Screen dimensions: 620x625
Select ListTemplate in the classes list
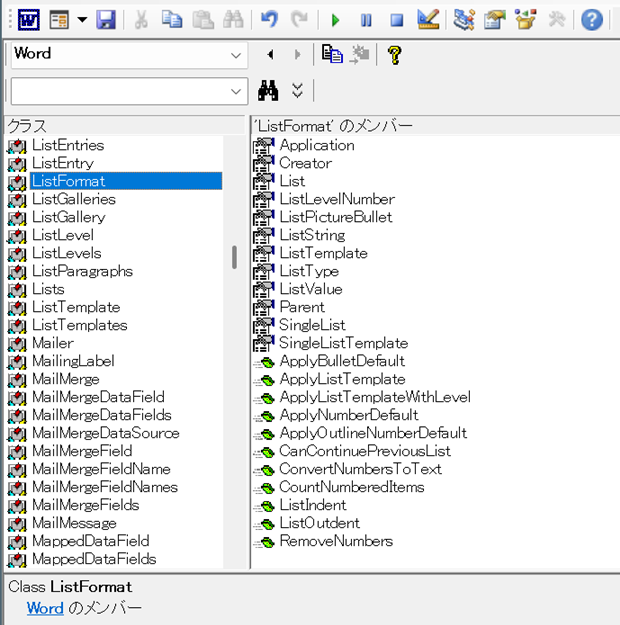[x=75, y=307]
